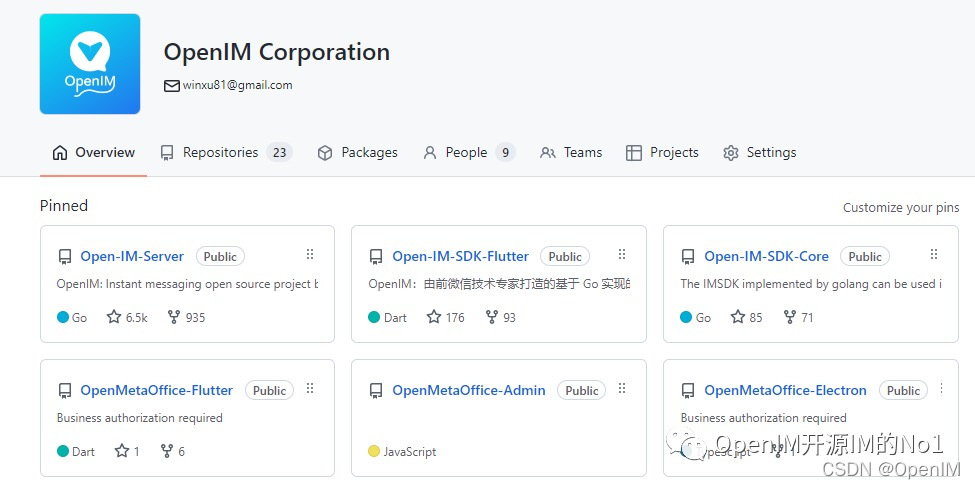Viewport: 975px width, 489px height.
Task: Click the Go language dot on Open-IM-Server
Action: (63, 317)
